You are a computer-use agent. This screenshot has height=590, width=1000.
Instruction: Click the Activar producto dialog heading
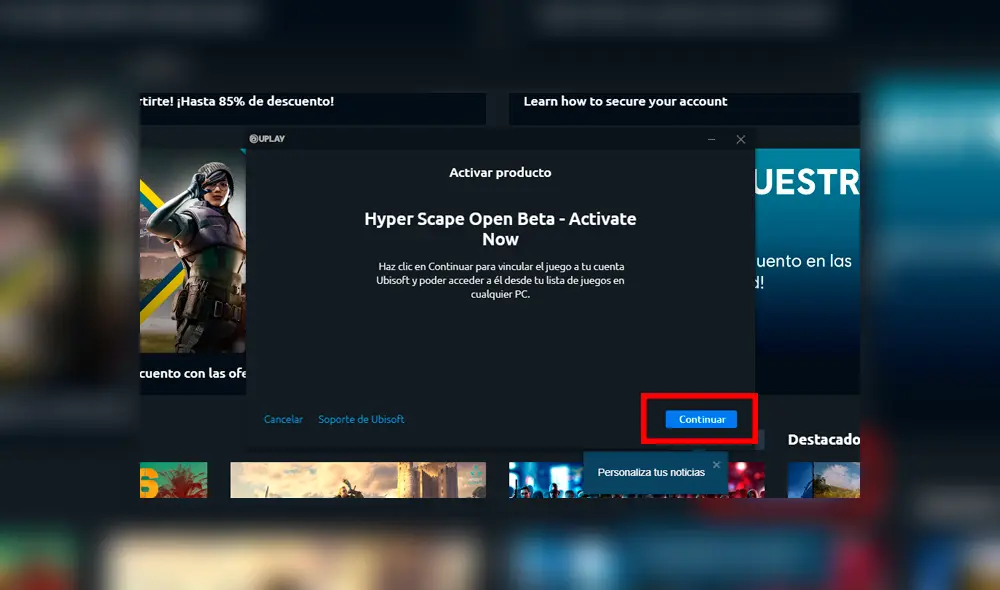tap(500, 172)
